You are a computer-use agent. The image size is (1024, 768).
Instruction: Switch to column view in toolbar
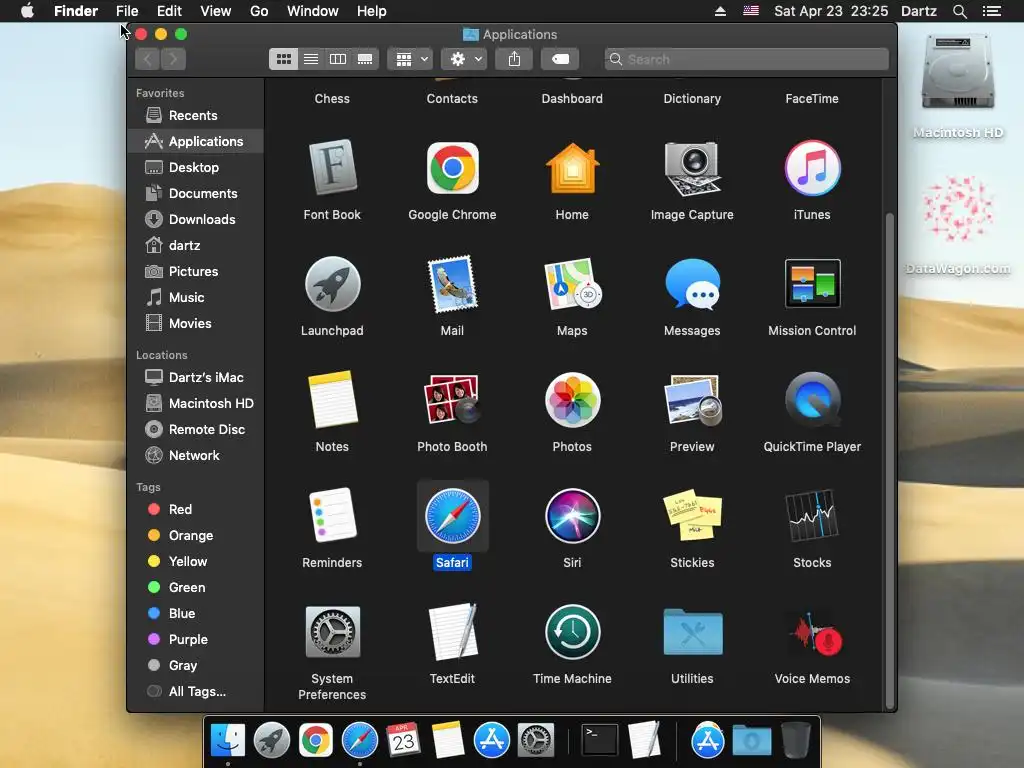[338, 59]
